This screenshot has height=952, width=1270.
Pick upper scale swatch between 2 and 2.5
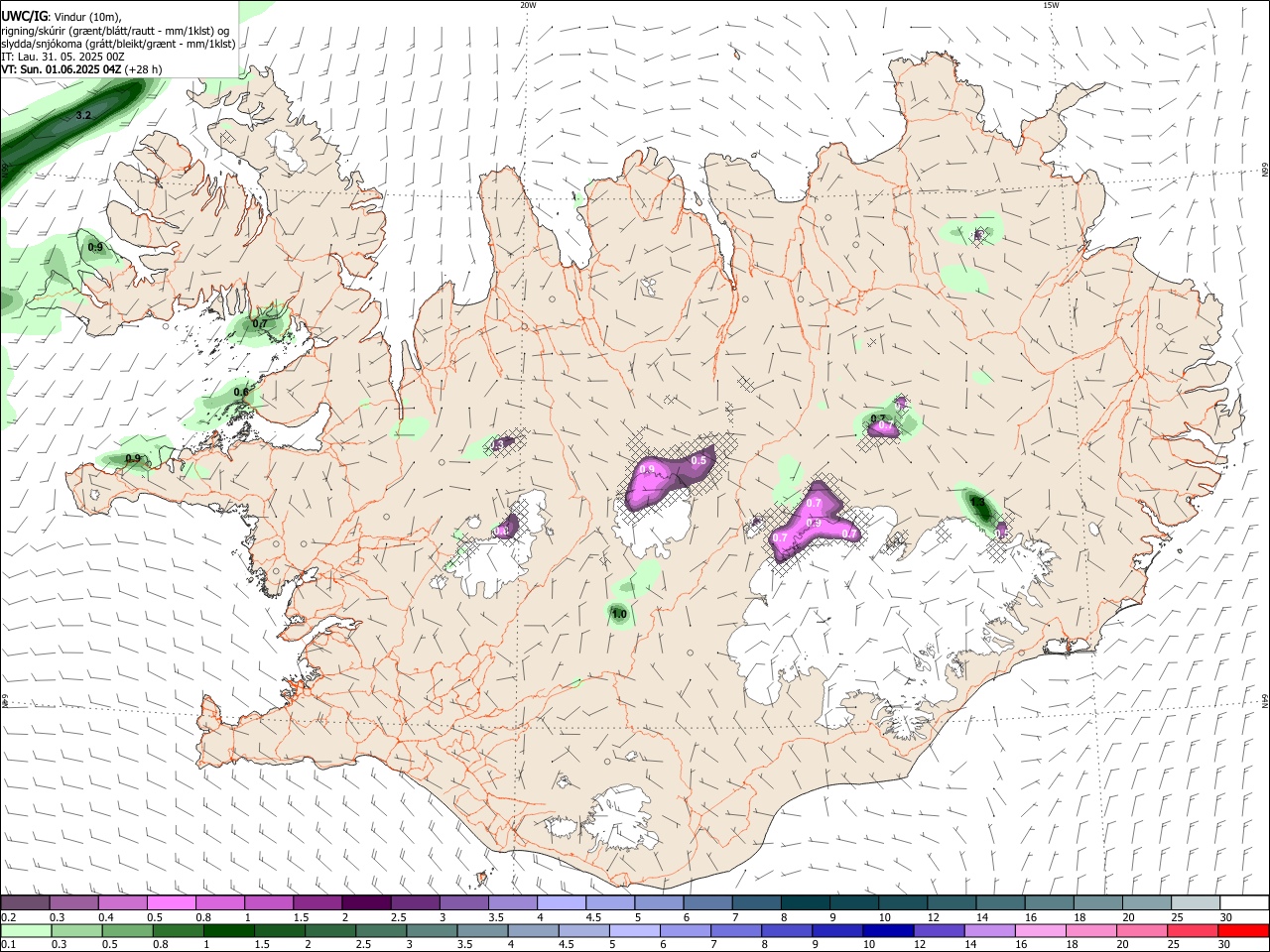[366, 903]
